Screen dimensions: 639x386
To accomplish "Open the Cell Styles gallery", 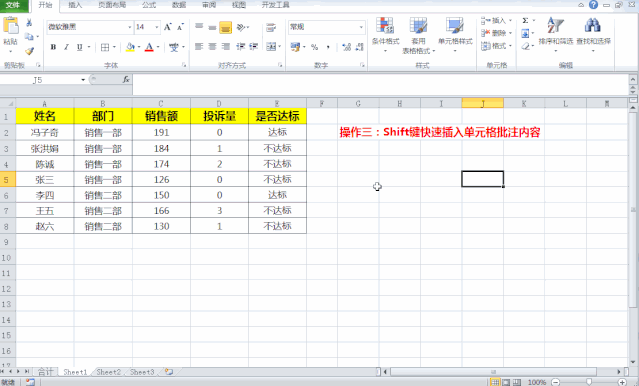I will (455, 35).
